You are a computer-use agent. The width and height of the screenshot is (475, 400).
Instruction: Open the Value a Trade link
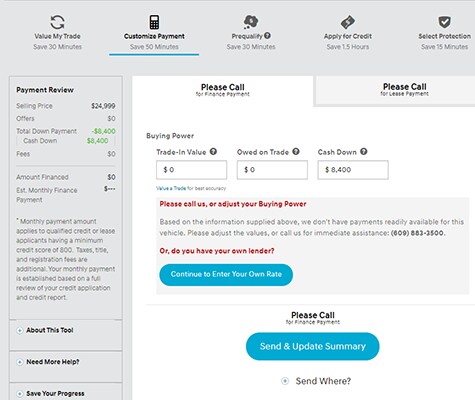pos(171,188)
